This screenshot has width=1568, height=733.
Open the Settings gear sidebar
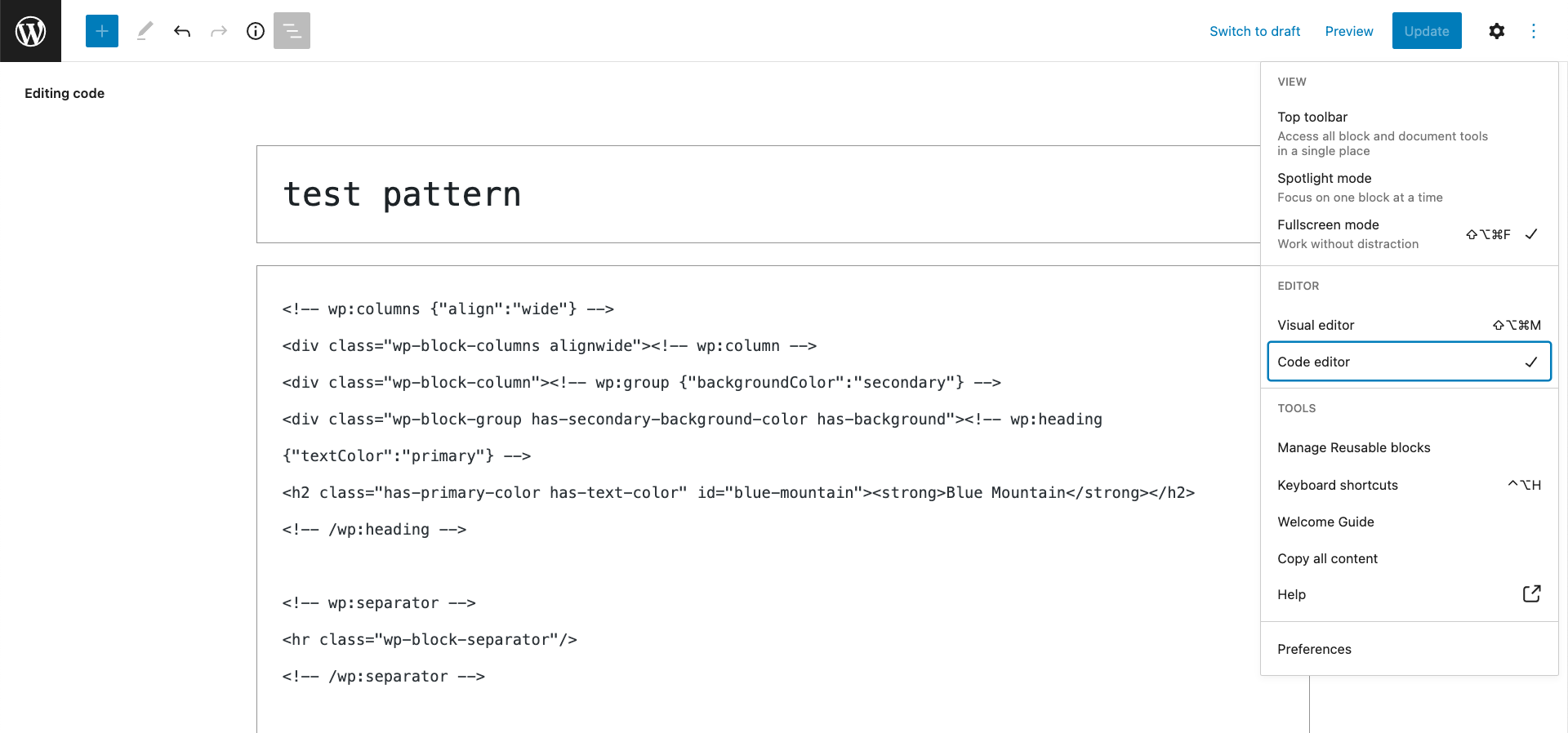1496,31
